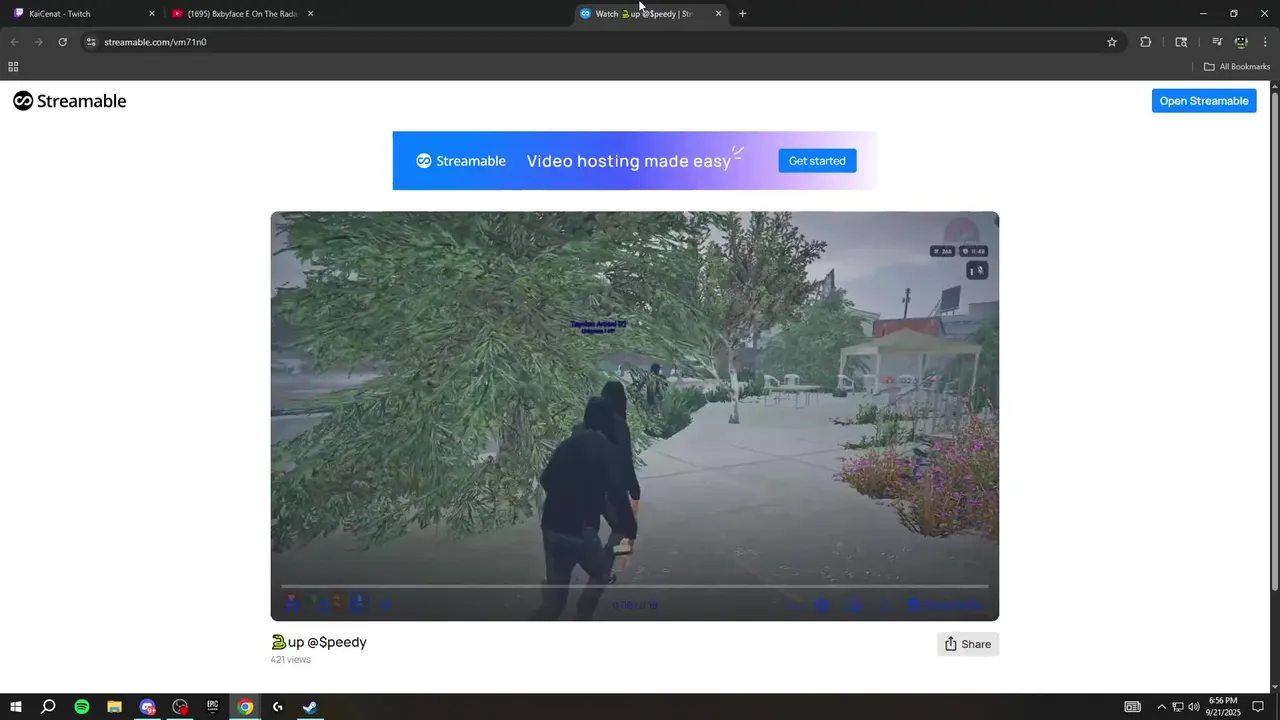Click the browser forward arrow
The width and height of the screenshot is (1280, 720).
click(x=38, y=42)
